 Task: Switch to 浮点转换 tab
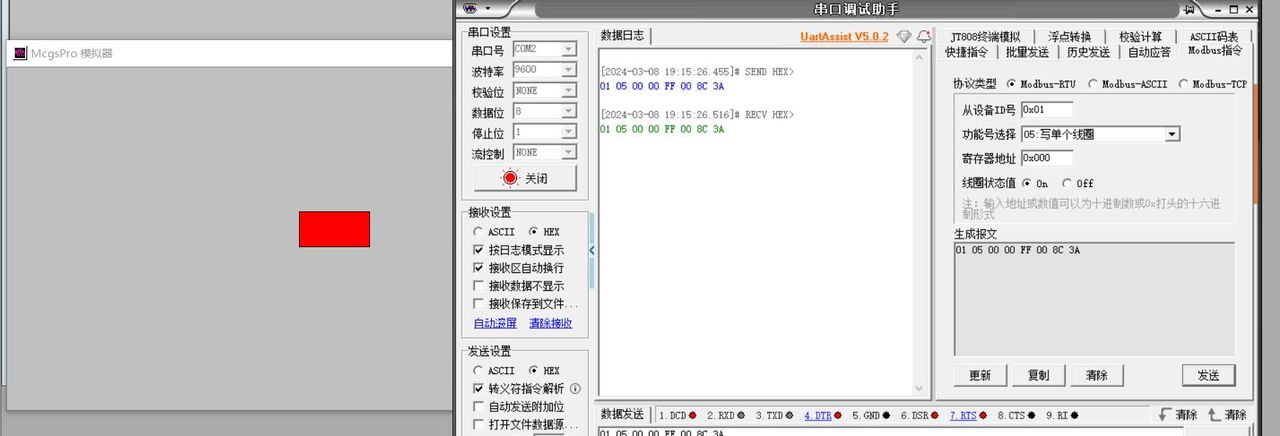(1070, 37)
